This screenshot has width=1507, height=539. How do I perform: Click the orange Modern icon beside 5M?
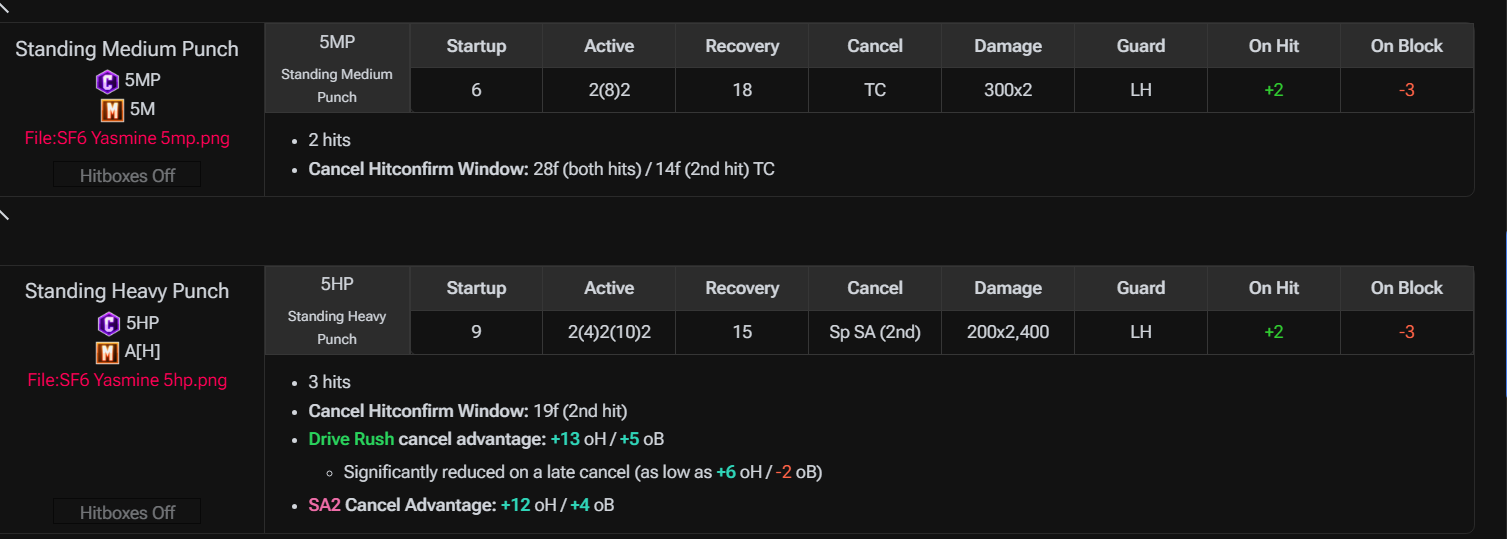pyautogui.click(x=112, y=109)
